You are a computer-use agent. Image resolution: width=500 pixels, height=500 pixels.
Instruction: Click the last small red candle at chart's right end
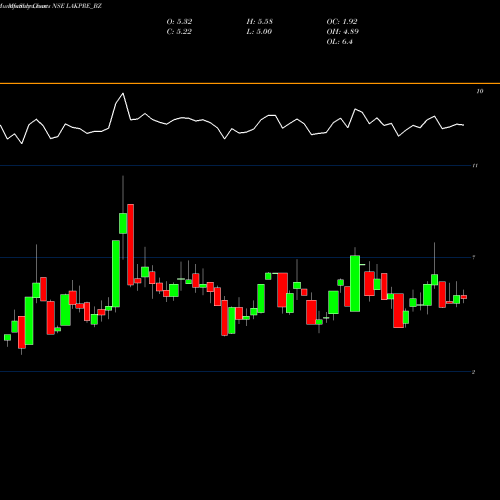coord(464,297)
